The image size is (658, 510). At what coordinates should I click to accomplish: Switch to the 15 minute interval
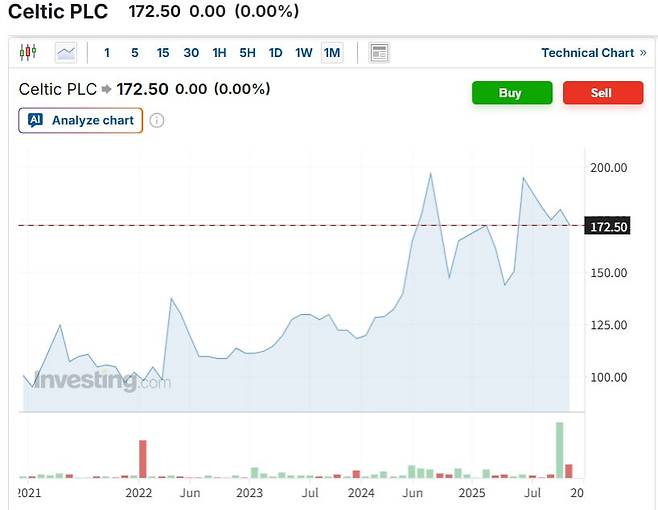[163, 53]
